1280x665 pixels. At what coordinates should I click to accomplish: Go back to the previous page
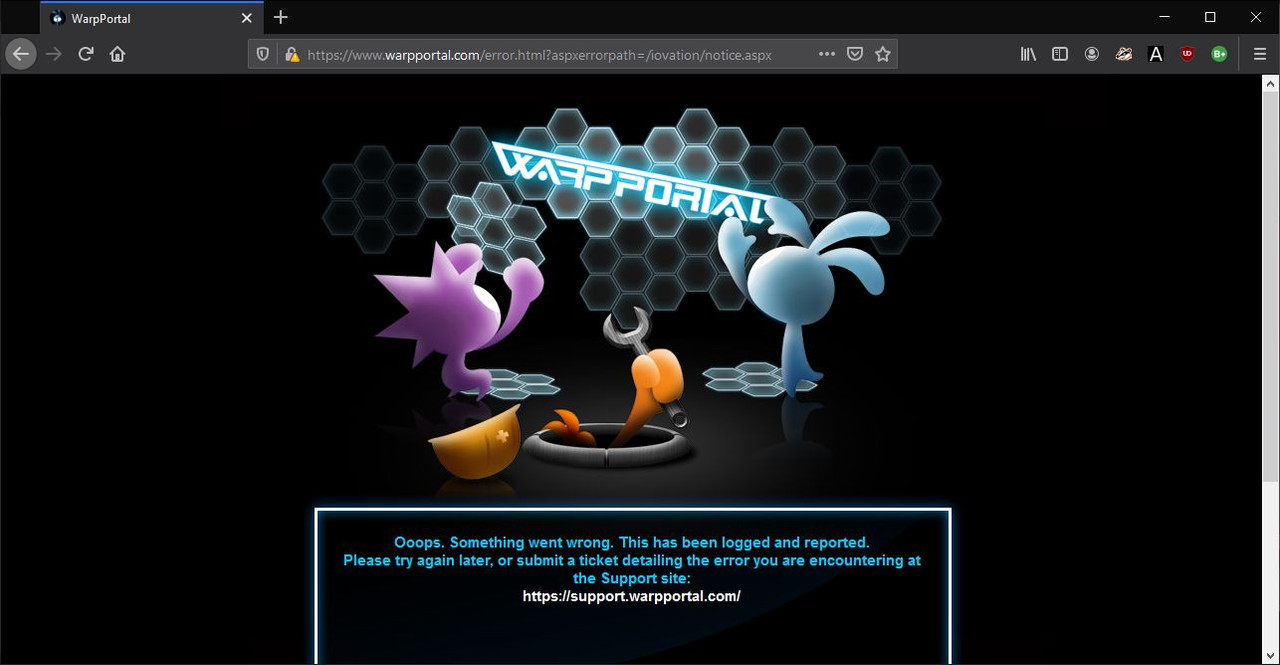21,54
